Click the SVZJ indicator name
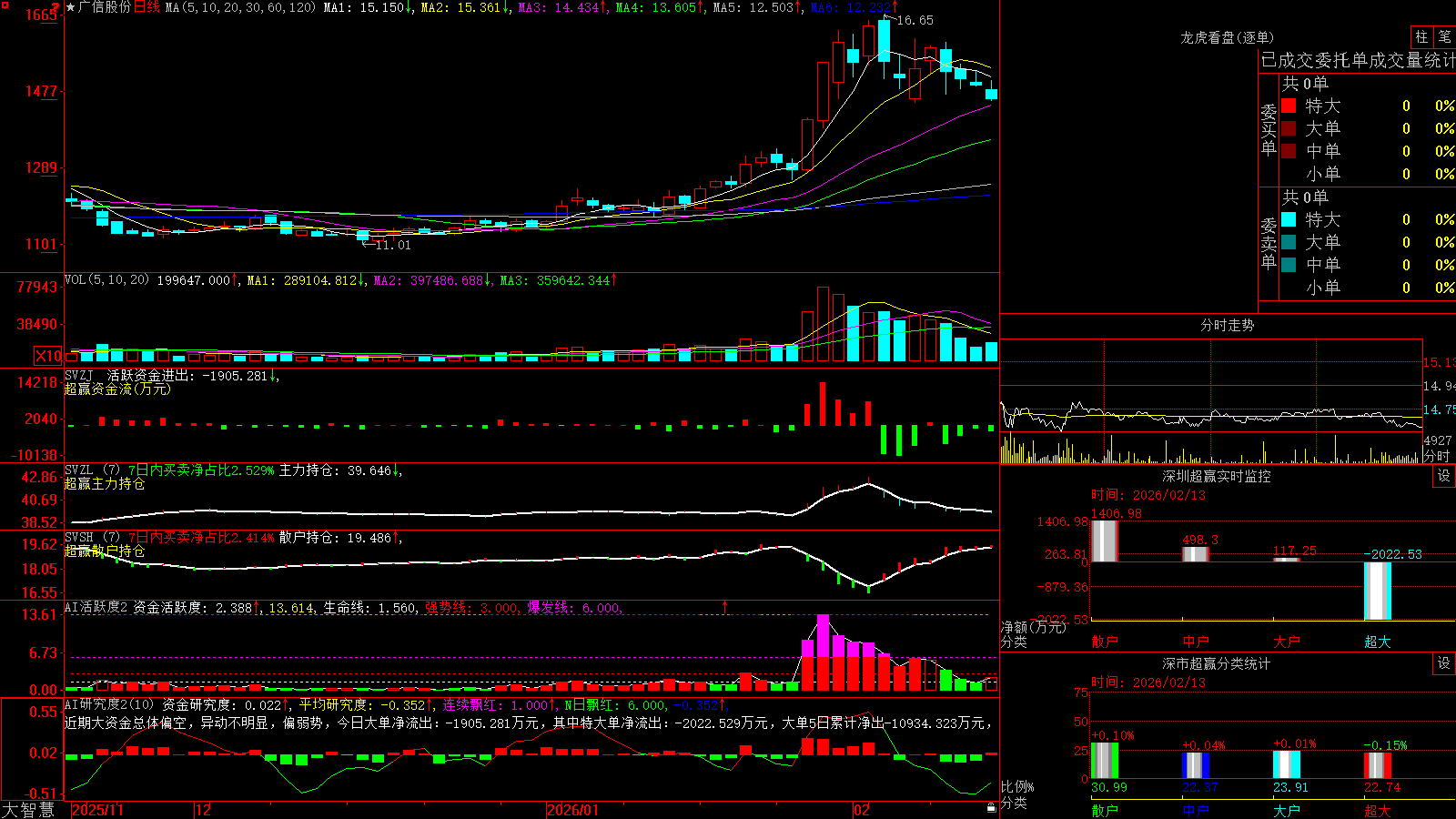 tap(78, 375)
